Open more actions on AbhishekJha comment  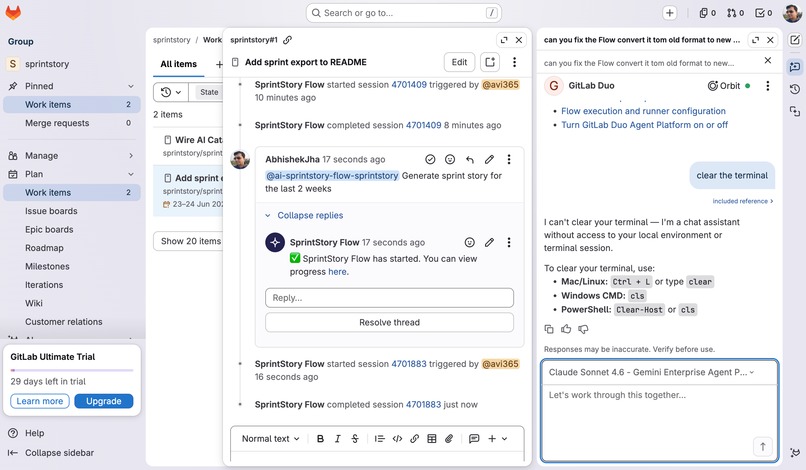(x=509, y=159)
